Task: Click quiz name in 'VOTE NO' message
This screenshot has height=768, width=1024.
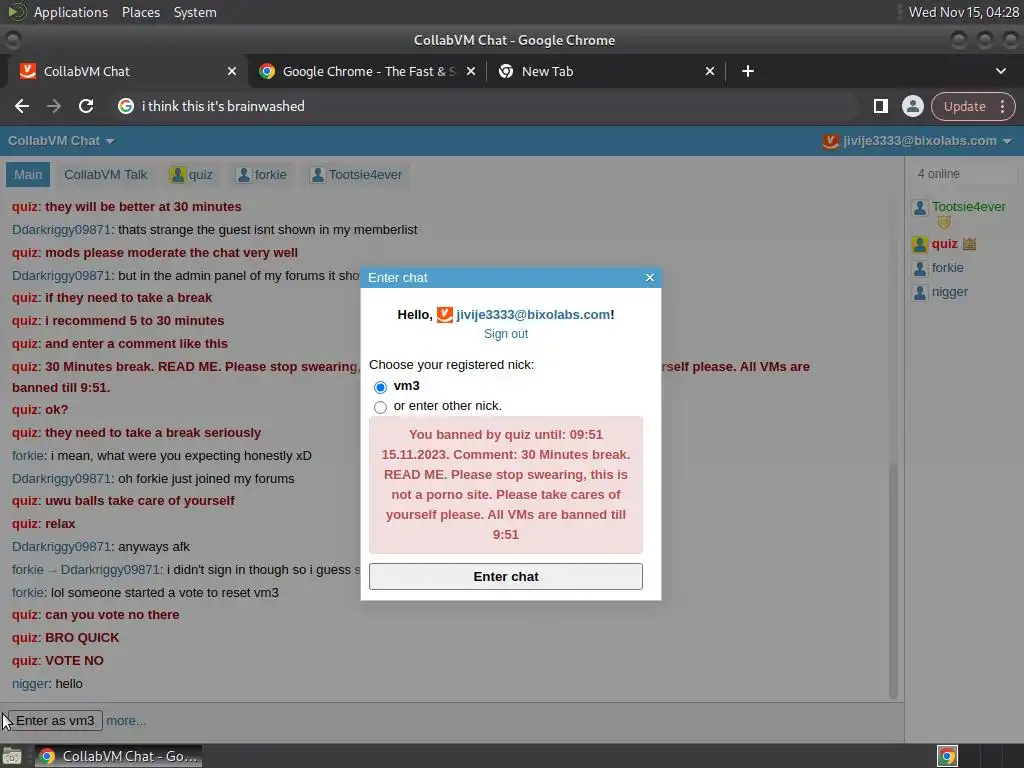Action: click(25, 661)
